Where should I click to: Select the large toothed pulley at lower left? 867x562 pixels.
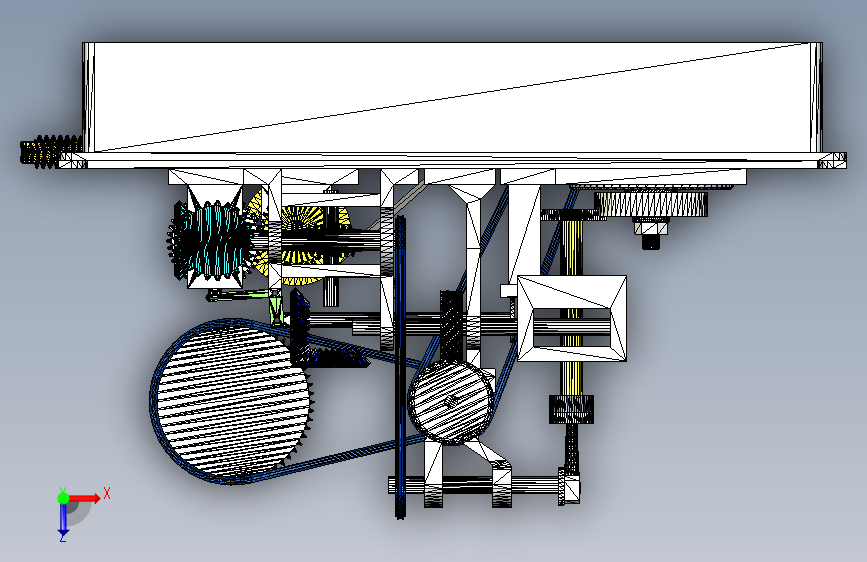(x=232, y=400)
